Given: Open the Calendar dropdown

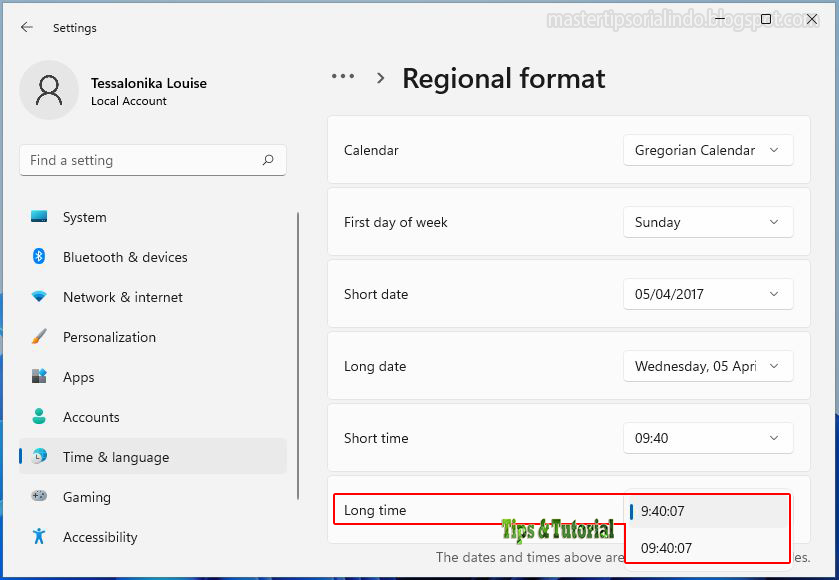Looking at the screenshot, I should tap(708, 150).
